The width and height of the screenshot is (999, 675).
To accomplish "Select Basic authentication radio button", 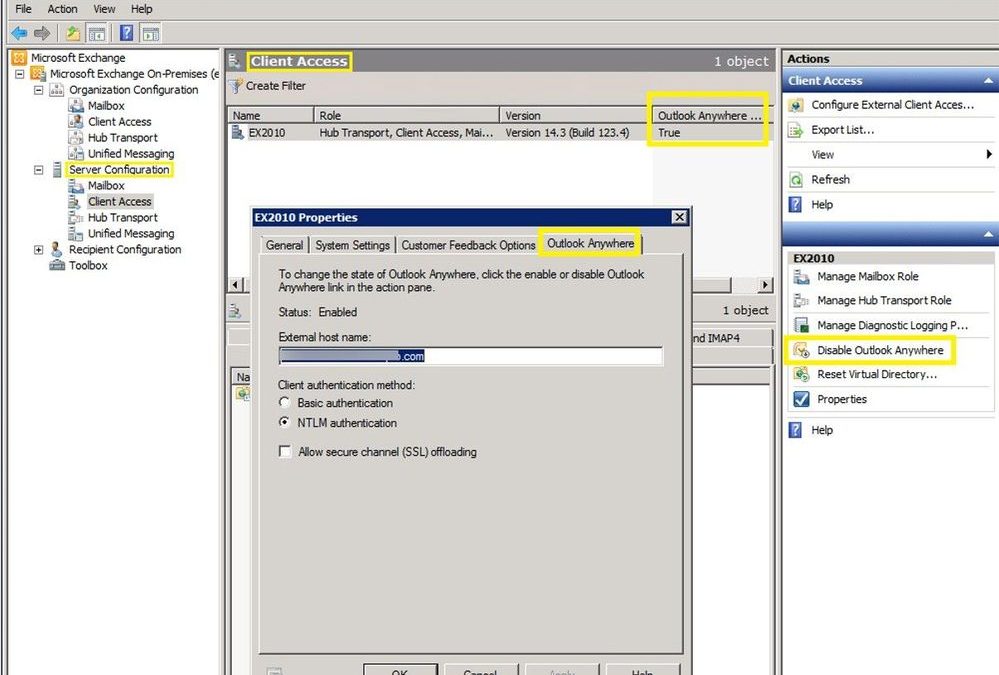I will pos(285,403).
